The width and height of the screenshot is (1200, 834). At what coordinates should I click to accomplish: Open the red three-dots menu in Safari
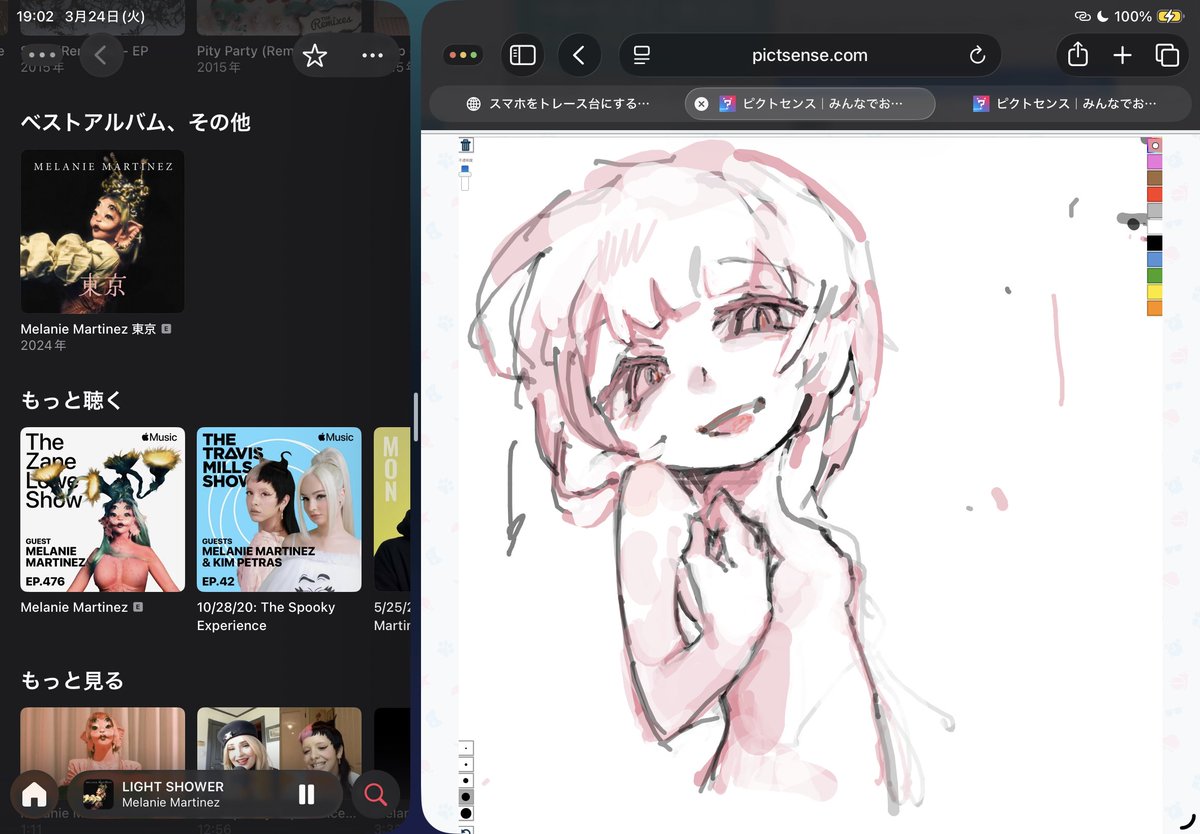462,55
